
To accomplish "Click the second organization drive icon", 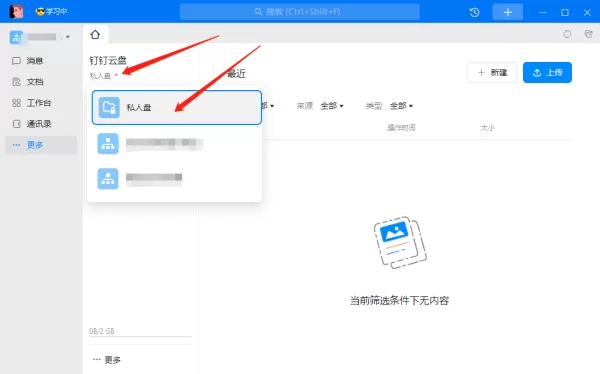I will click(108, 178).
